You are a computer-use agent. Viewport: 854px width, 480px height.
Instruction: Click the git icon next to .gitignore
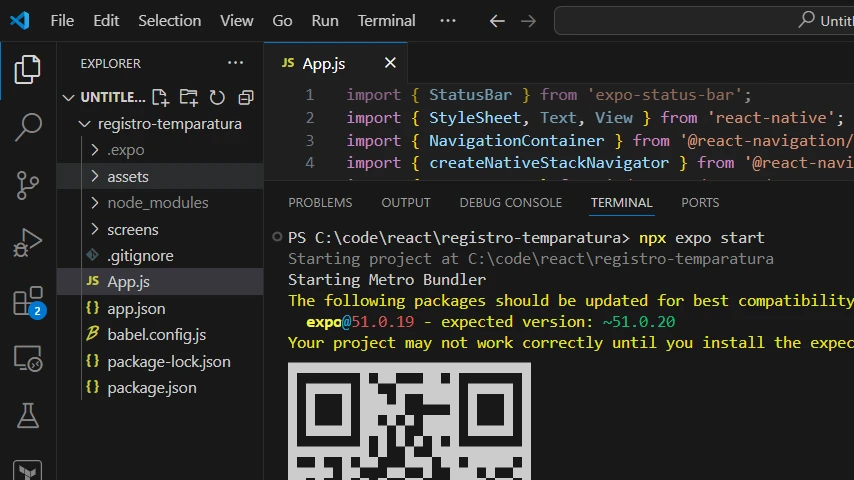(x=93, y=255)
